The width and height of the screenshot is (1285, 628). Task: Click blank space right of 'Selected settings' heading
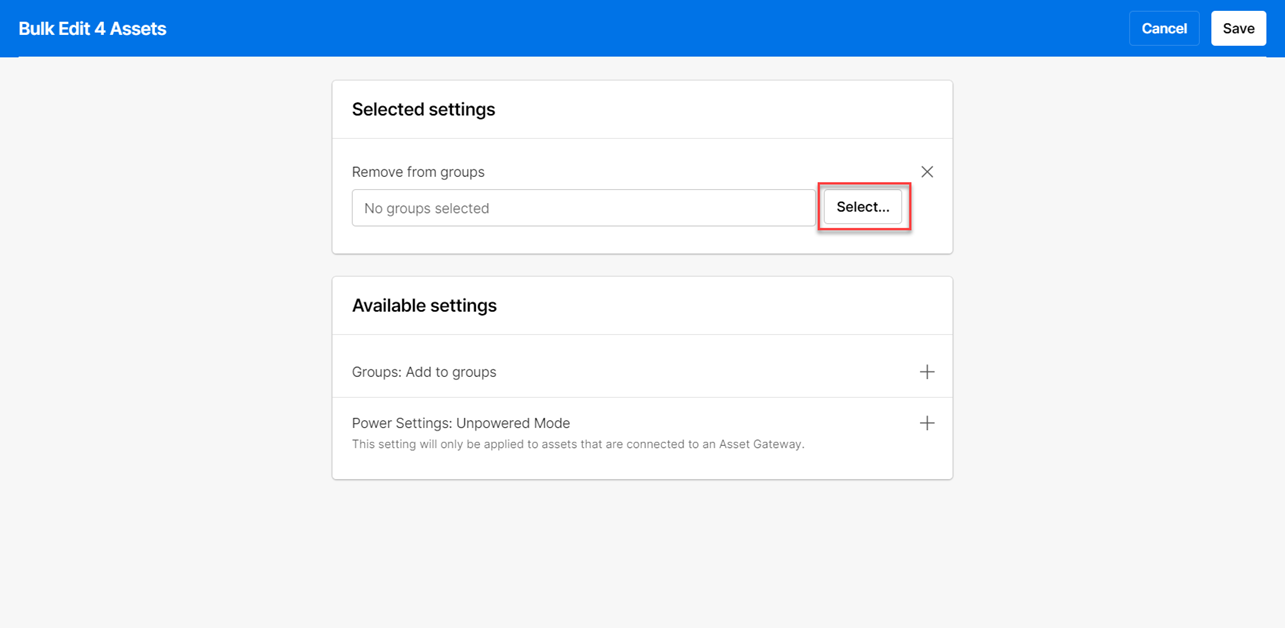[720, 109]
